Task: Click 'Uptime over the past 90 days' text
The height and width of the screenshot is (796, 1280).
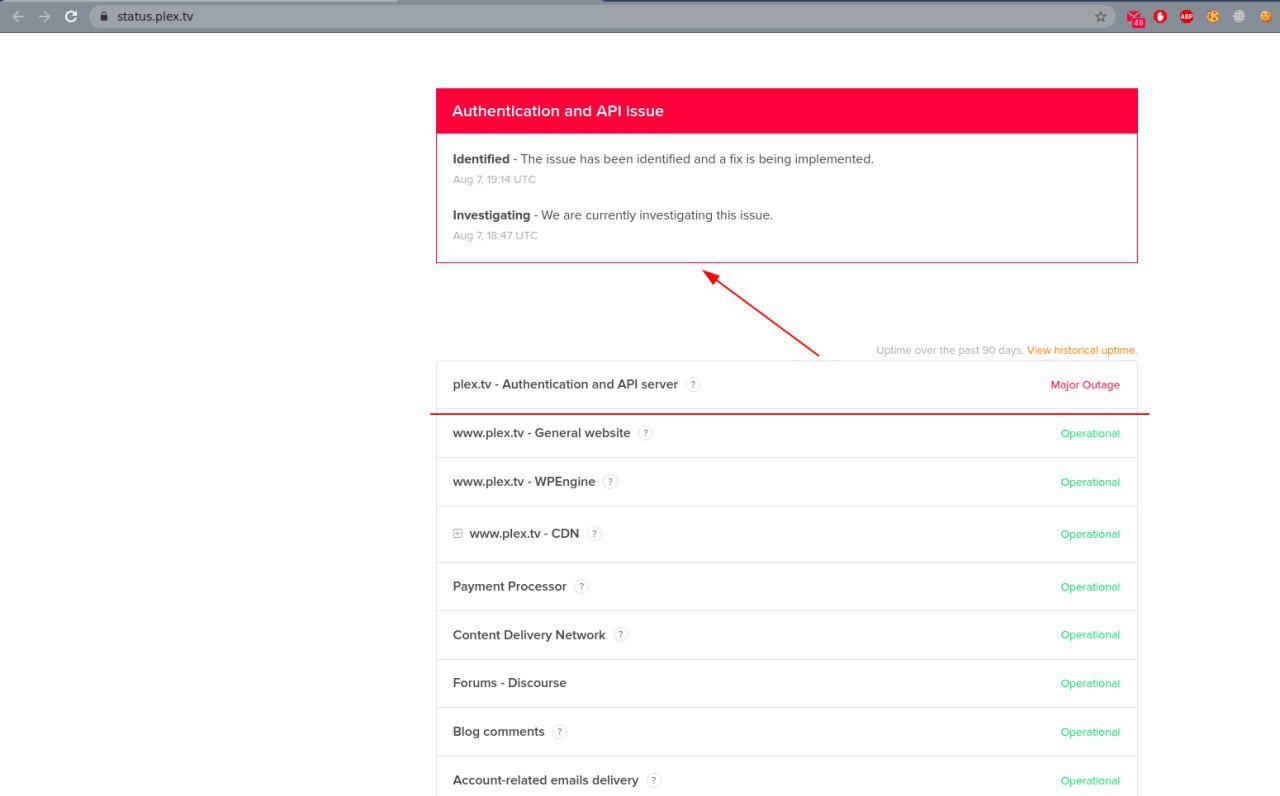Action: pos(949,351)
